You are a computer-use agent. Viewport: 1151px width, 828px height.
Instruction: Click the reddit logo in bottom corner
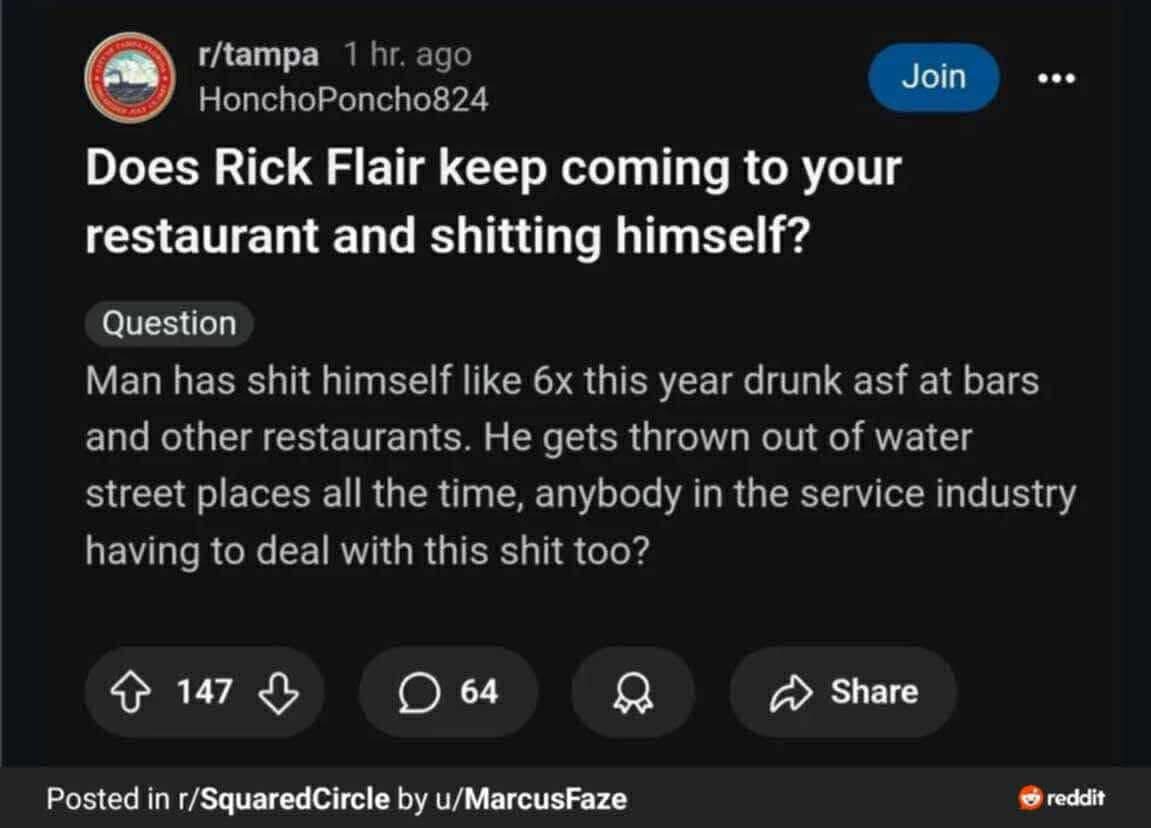[x=1060, y=798]
